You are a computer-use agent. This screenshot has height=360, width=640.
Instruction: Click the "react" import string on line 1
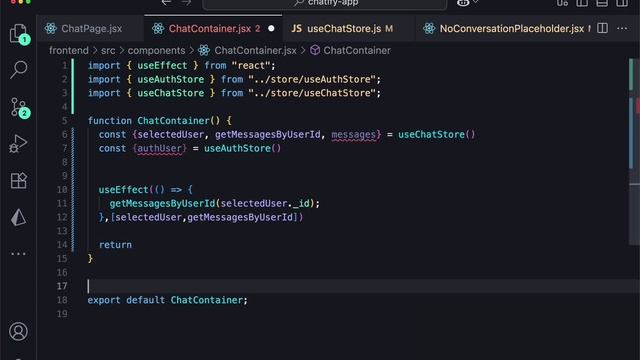(x=251, y=65)
